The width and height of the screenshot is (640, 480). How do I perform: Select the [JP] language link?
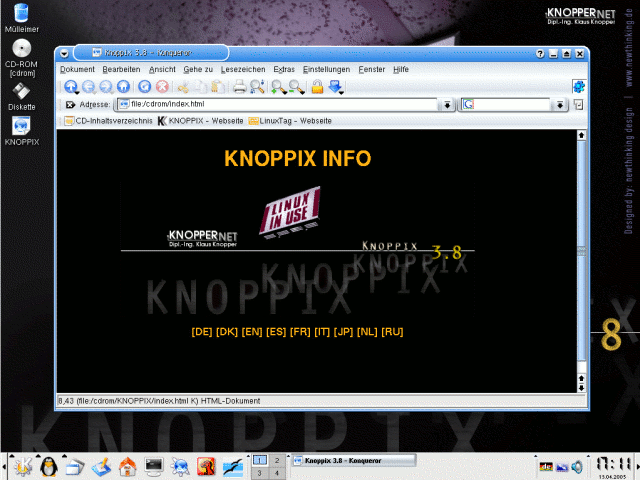click(343, 332)
